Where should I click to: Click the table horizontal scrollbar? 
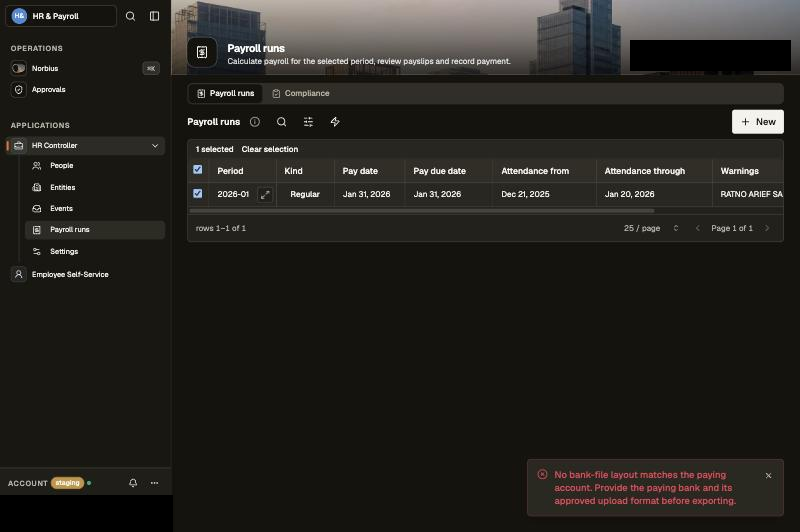tap(421, 211)
